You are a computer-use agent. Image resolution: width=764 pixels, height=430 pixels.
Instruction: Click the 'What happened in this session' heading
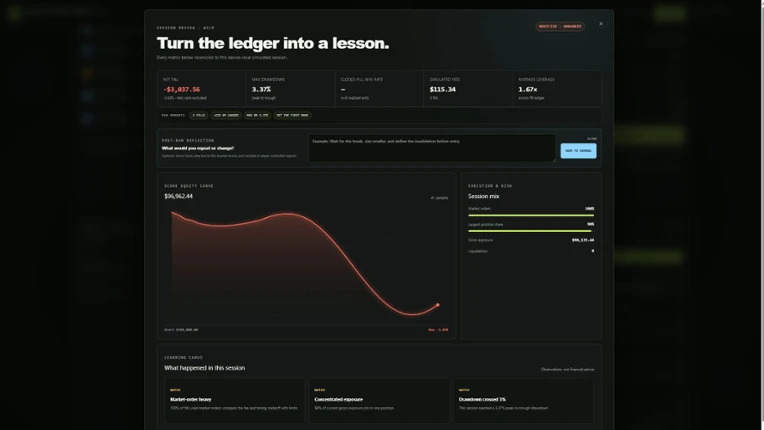point(205,368)
